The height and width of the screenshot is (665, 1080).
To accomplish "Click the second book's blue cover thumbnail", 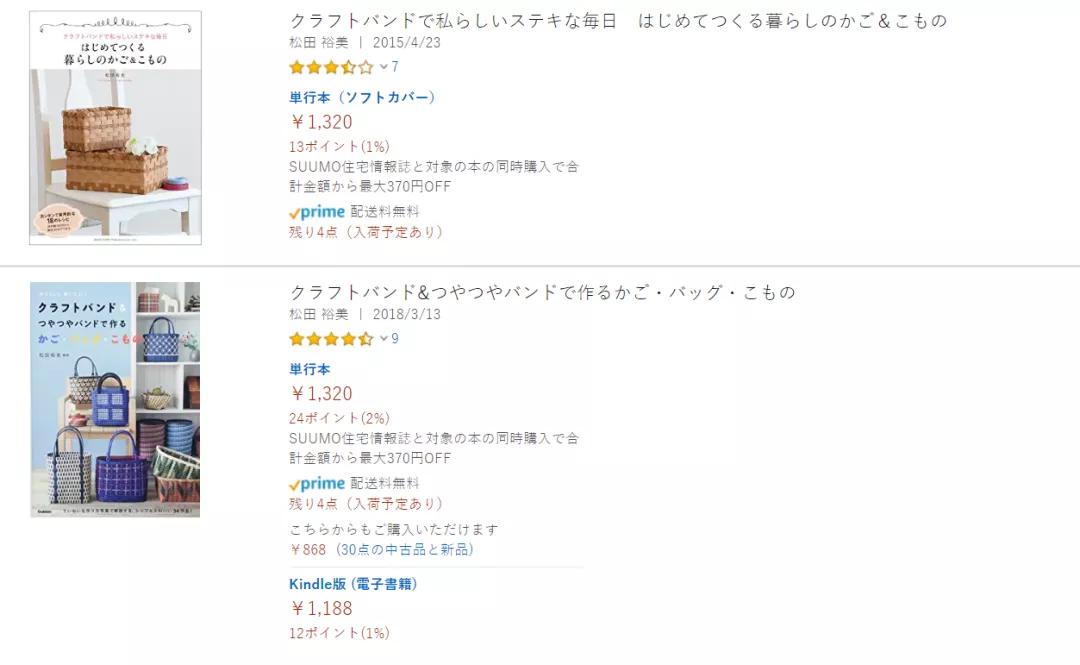I will (115, 399).
